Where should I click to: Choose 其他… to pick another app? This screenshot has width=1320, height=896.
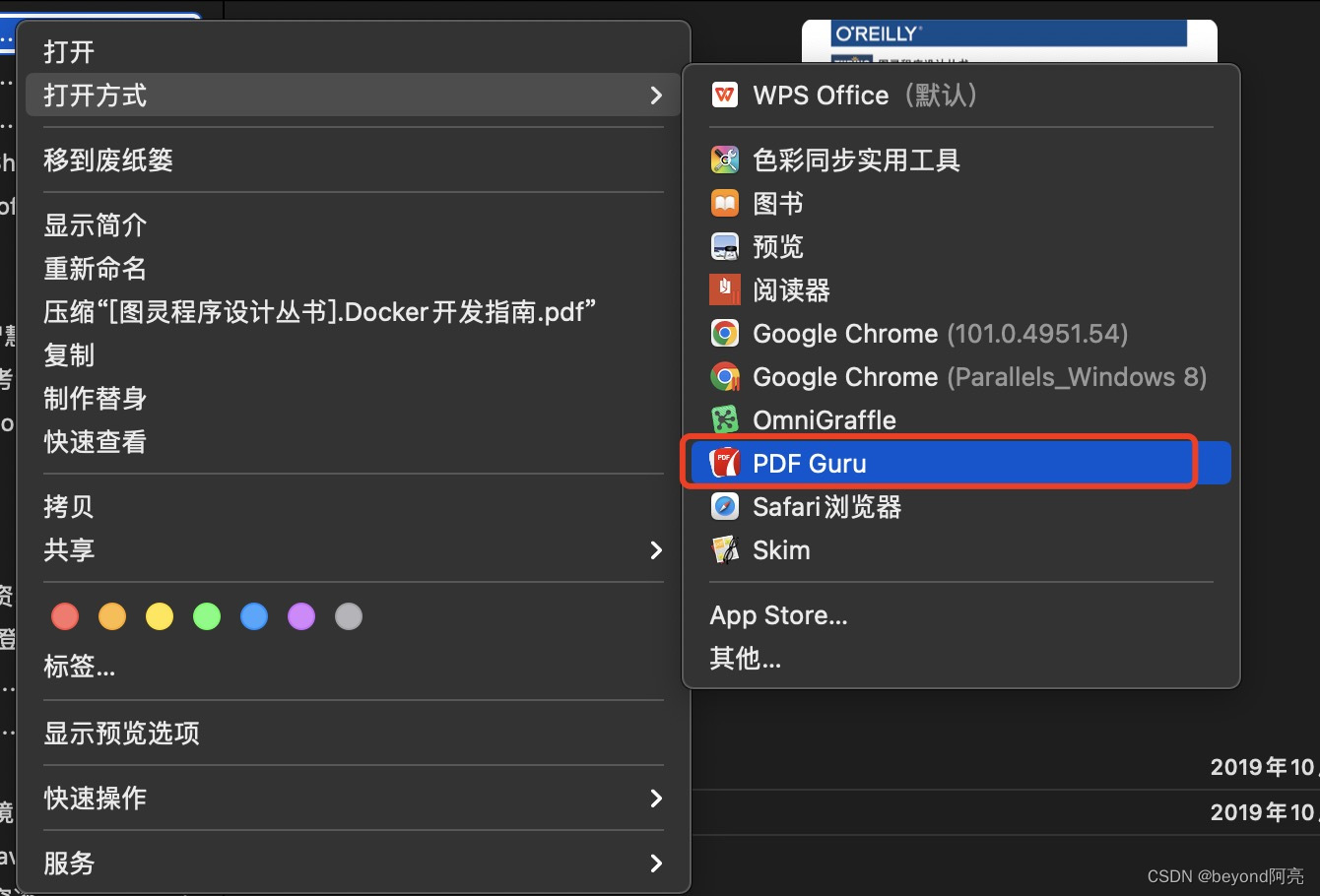tap(961, 658)
